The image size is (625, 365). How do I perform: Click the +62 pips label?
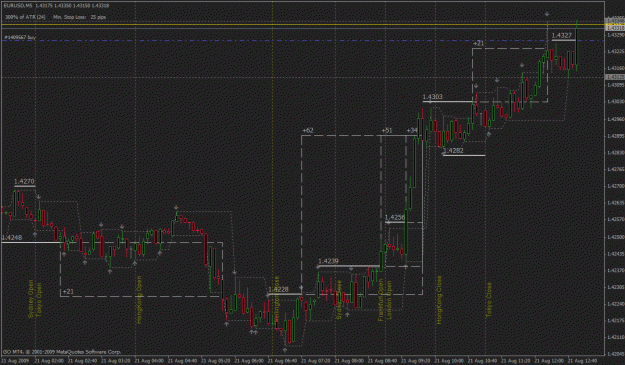tap(308, 131)
